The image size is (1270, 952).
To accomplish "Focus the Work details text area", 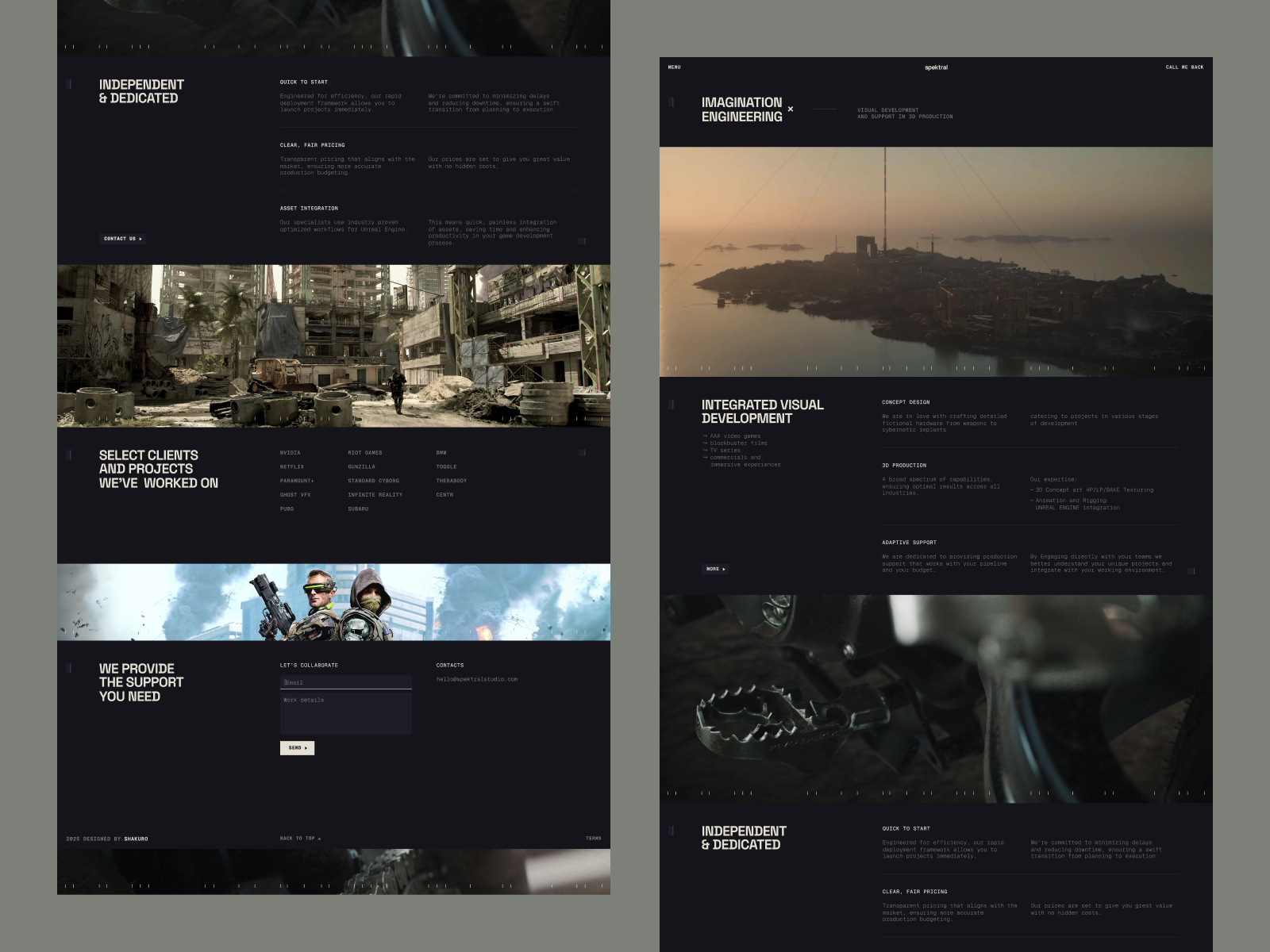I will point(346,714).
